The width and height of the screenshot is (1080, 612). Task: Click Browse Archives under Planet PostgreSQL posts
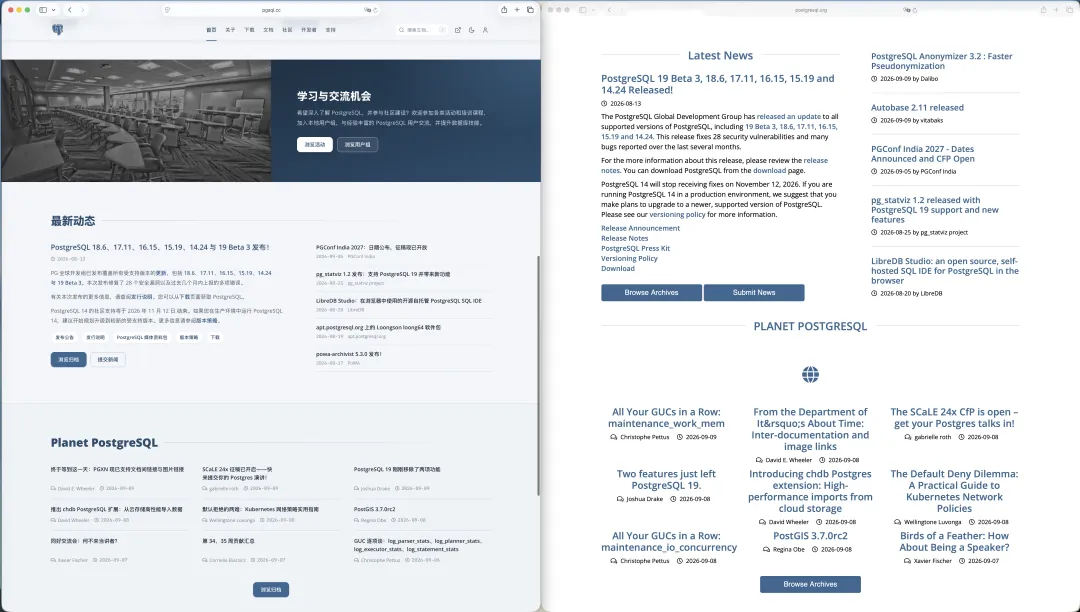coord(810,584)
